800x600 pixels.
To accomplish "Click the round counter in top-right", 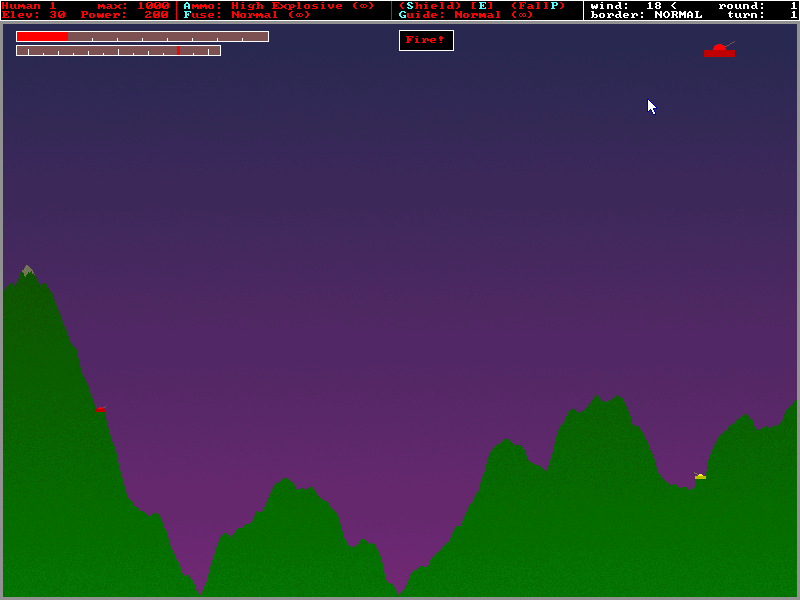I will tap(757, 6).
